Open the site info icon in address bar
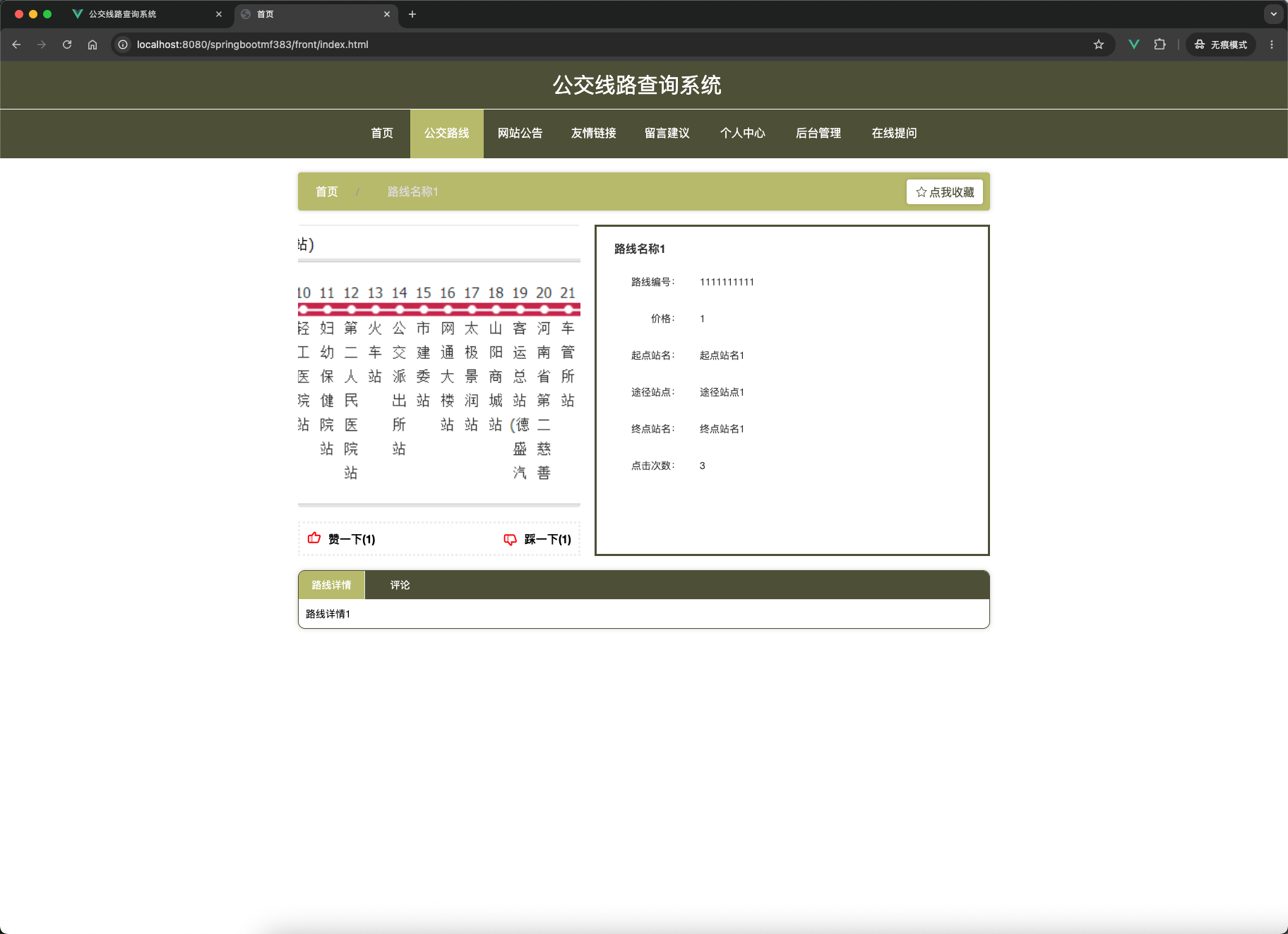1288x934 pixels. pos(123,45)
